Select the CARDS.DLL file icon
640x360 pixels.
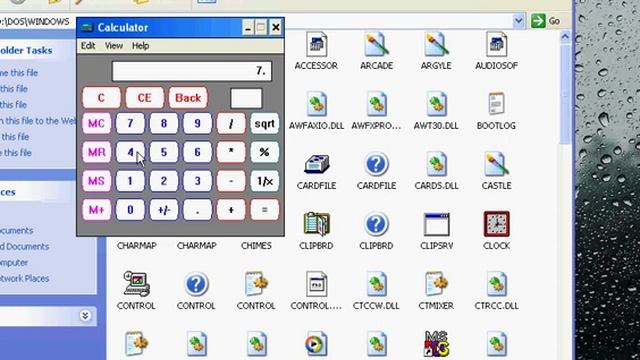(436, 164)
